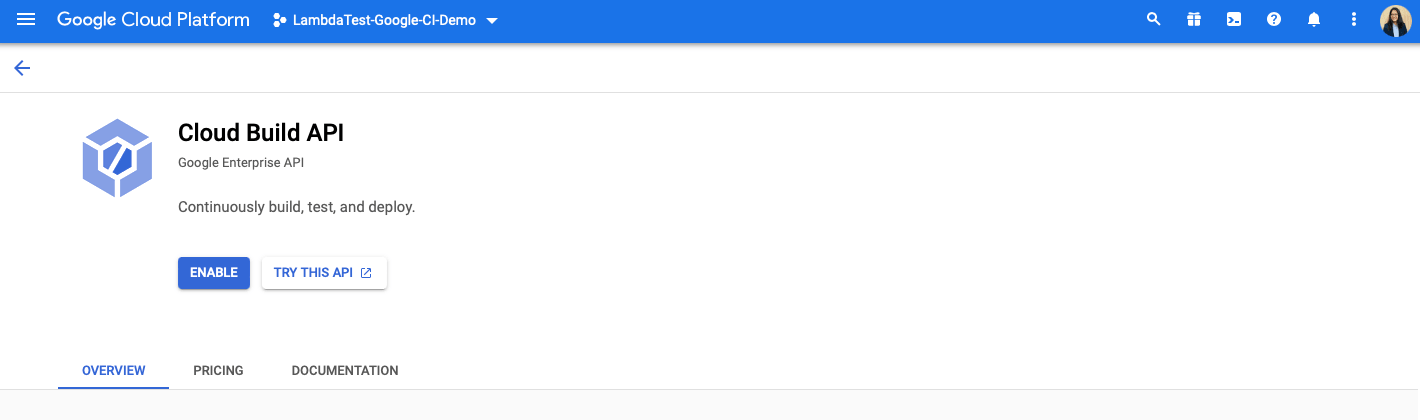Screen dimensions: 1420x420
Task: Open the gift free trial icon
Action: click(x=1193, y=20)
